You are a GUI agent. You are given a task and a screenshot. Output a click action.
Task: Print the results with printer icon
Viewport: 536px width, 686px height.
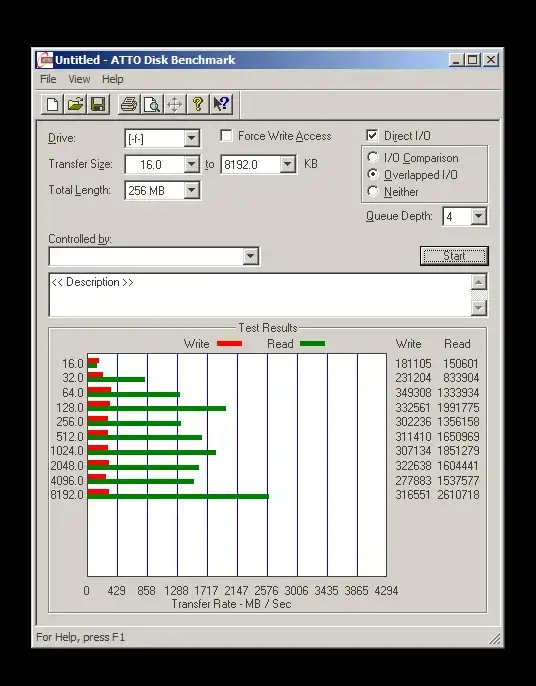[129, 104]
